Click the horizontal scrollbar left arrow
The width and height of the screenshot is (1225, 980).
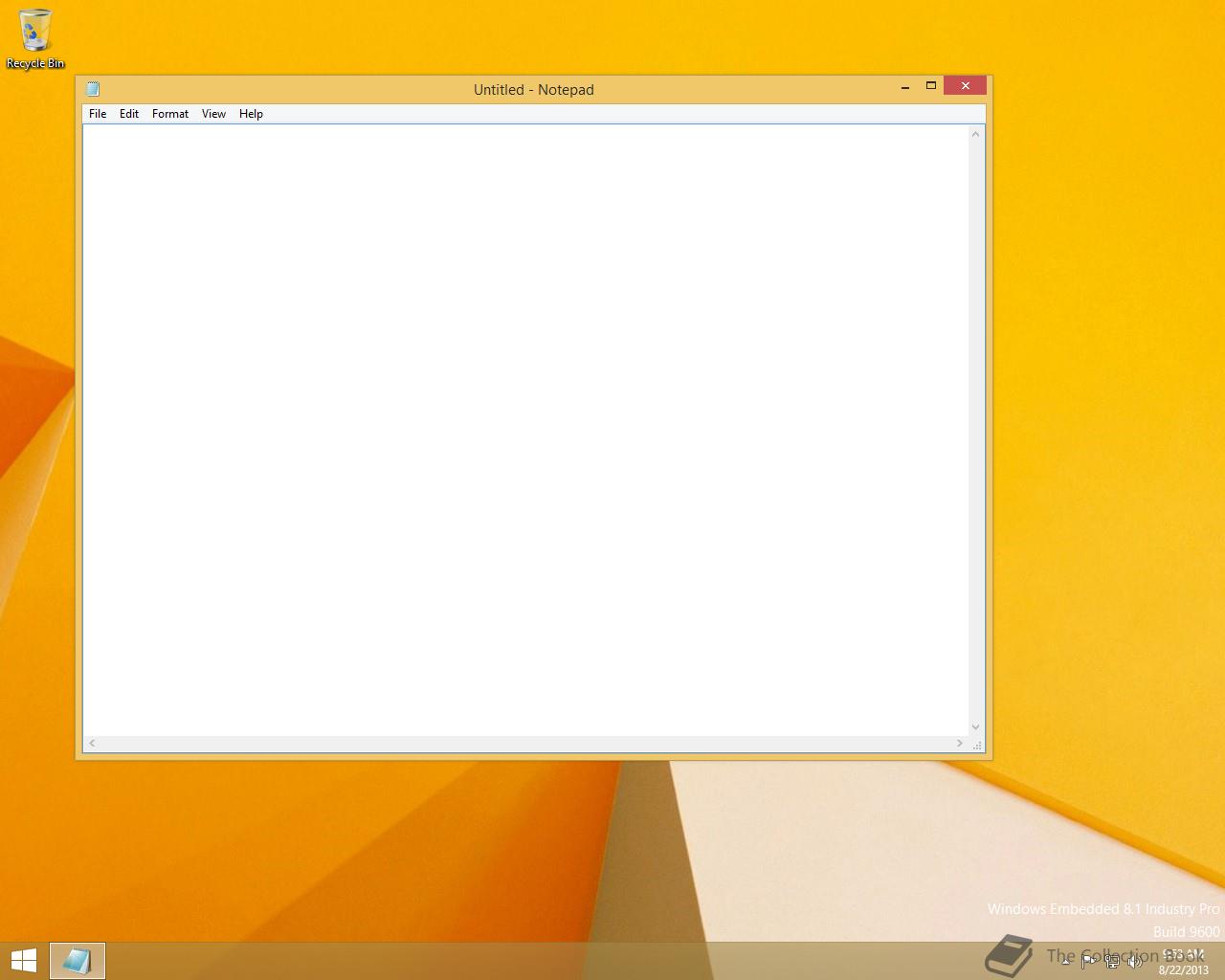(x=92, y=744)
